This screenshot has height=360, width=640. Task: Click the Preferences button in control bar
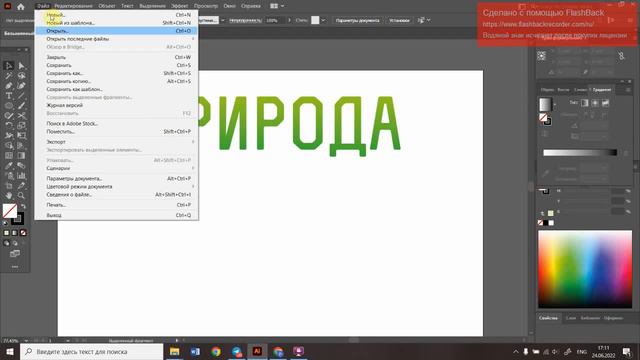pos(399,20)
